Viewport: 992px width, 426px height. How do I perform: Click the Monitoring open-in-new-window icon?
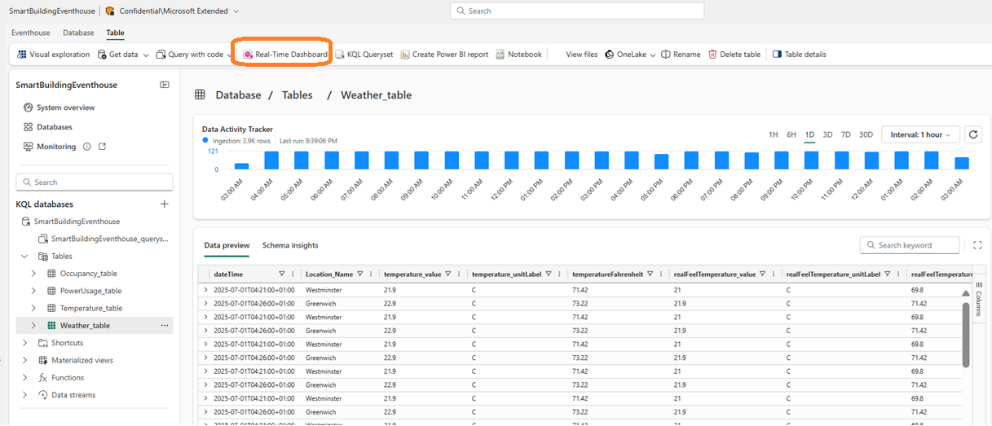coord(102,146)
